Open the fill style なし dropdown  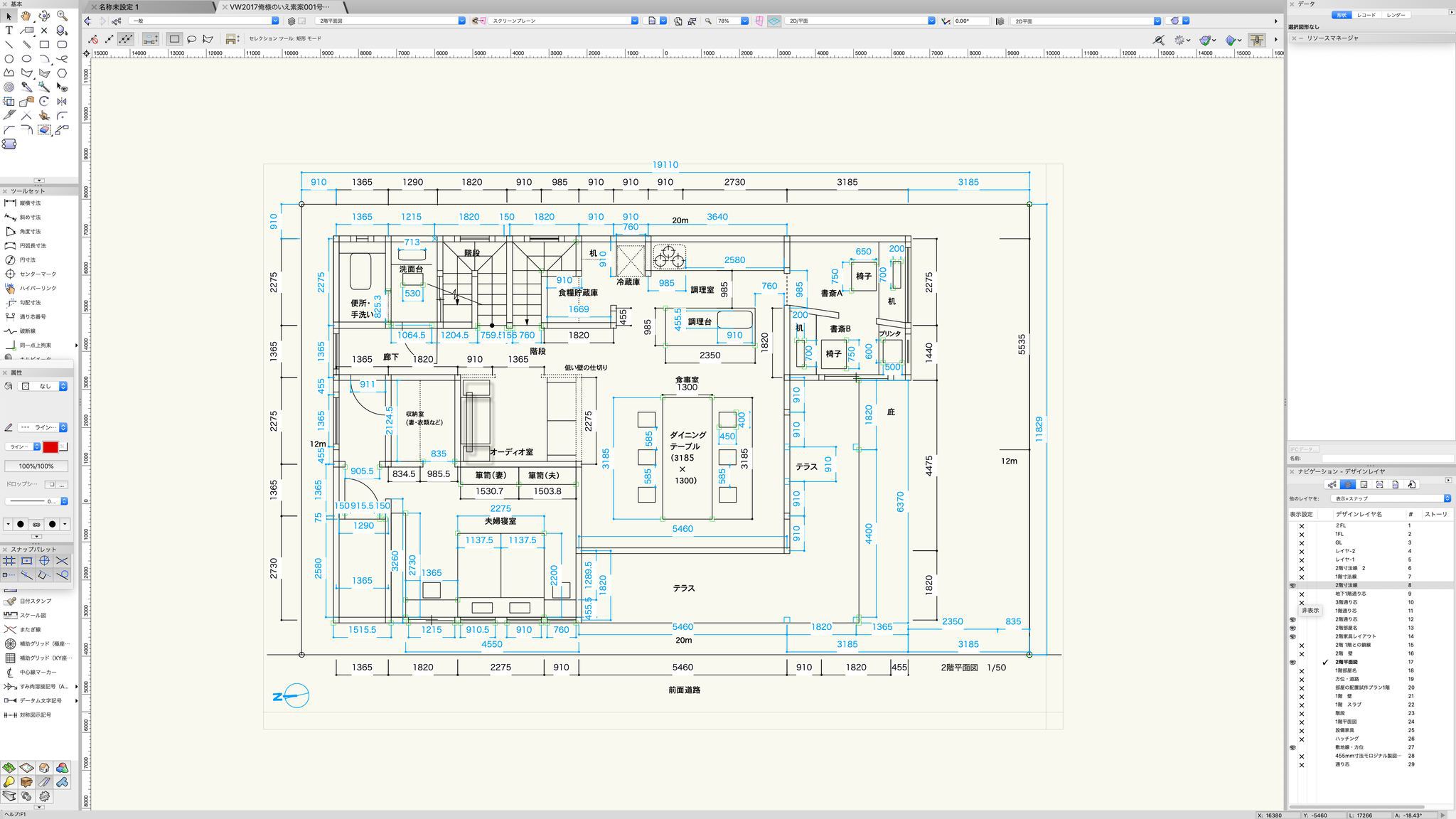coord(44,386)
